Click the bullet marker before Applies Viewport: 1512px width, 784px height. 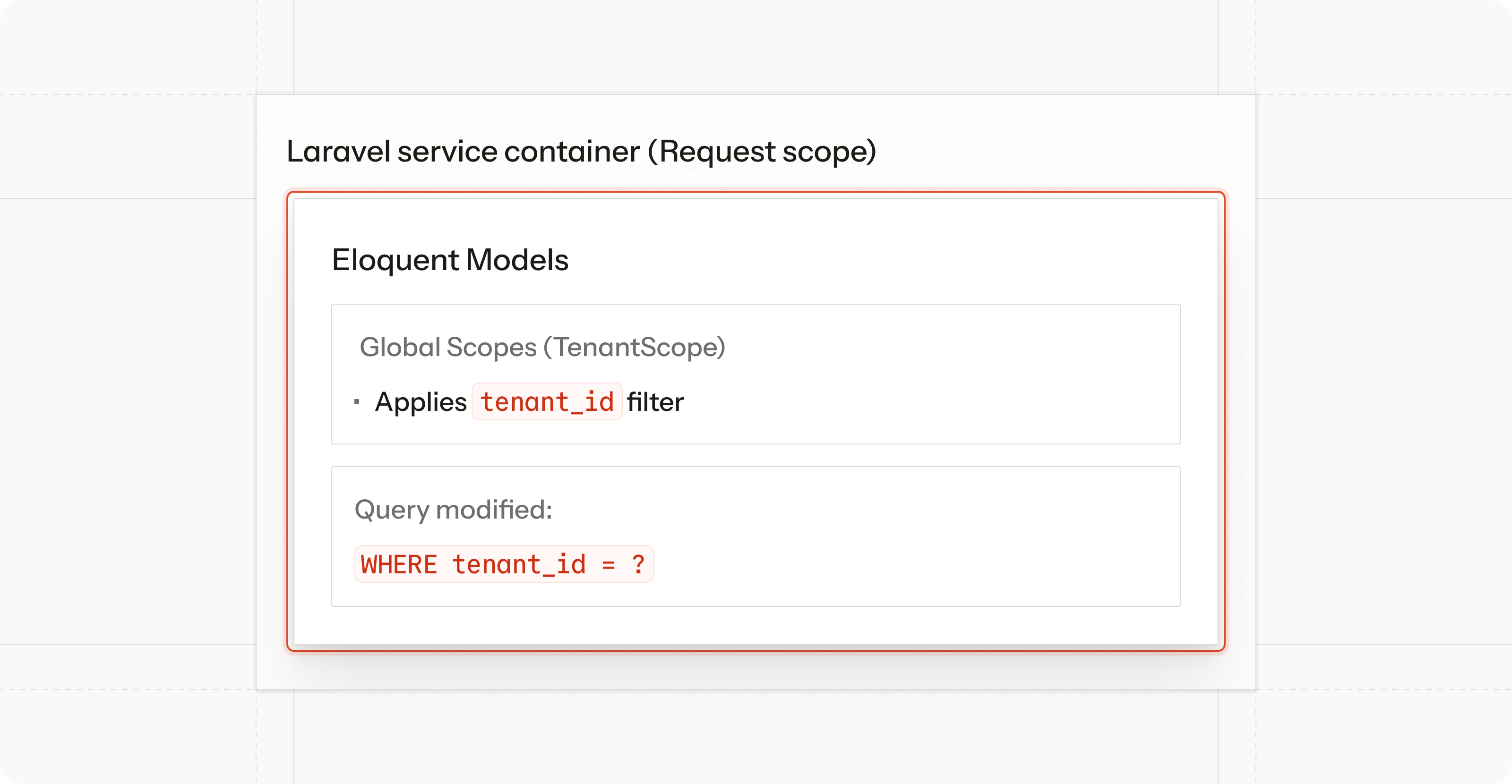point(356,402)
